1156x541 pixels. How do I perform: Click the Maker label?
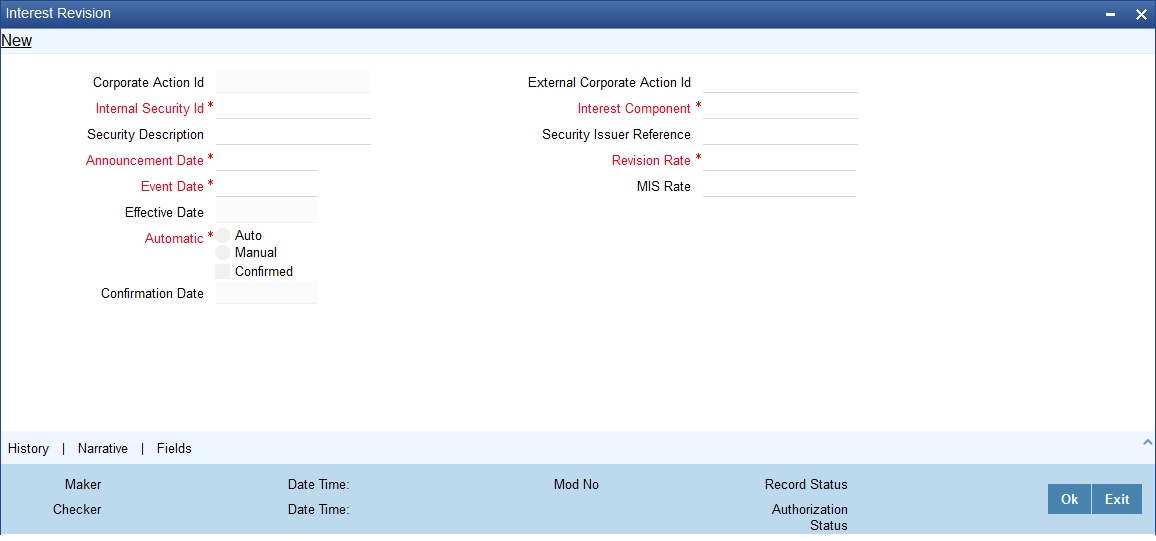click(83, 484)
